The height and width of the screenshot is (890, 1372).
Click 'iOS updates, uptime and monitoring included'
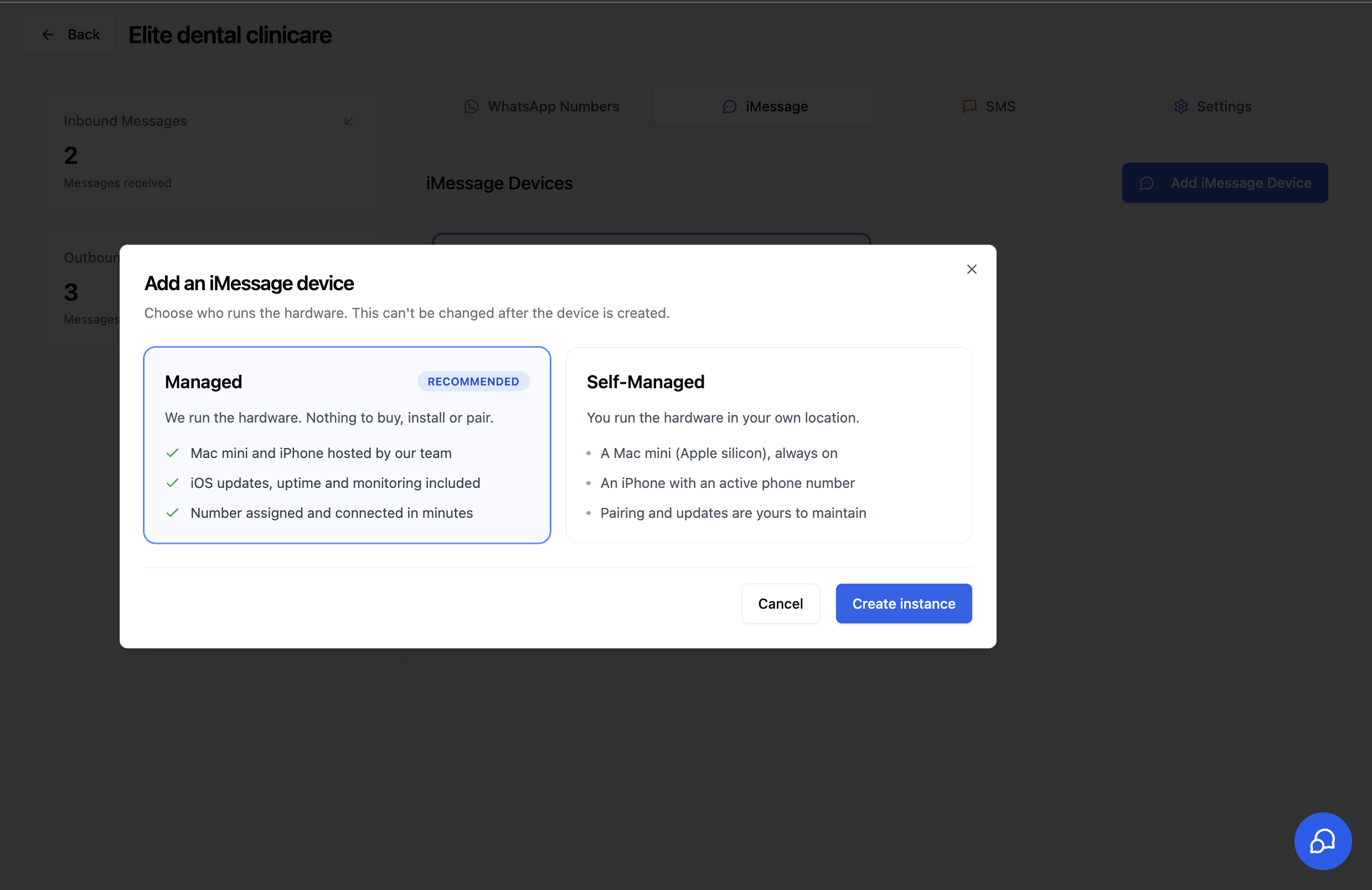click(335, 483)
